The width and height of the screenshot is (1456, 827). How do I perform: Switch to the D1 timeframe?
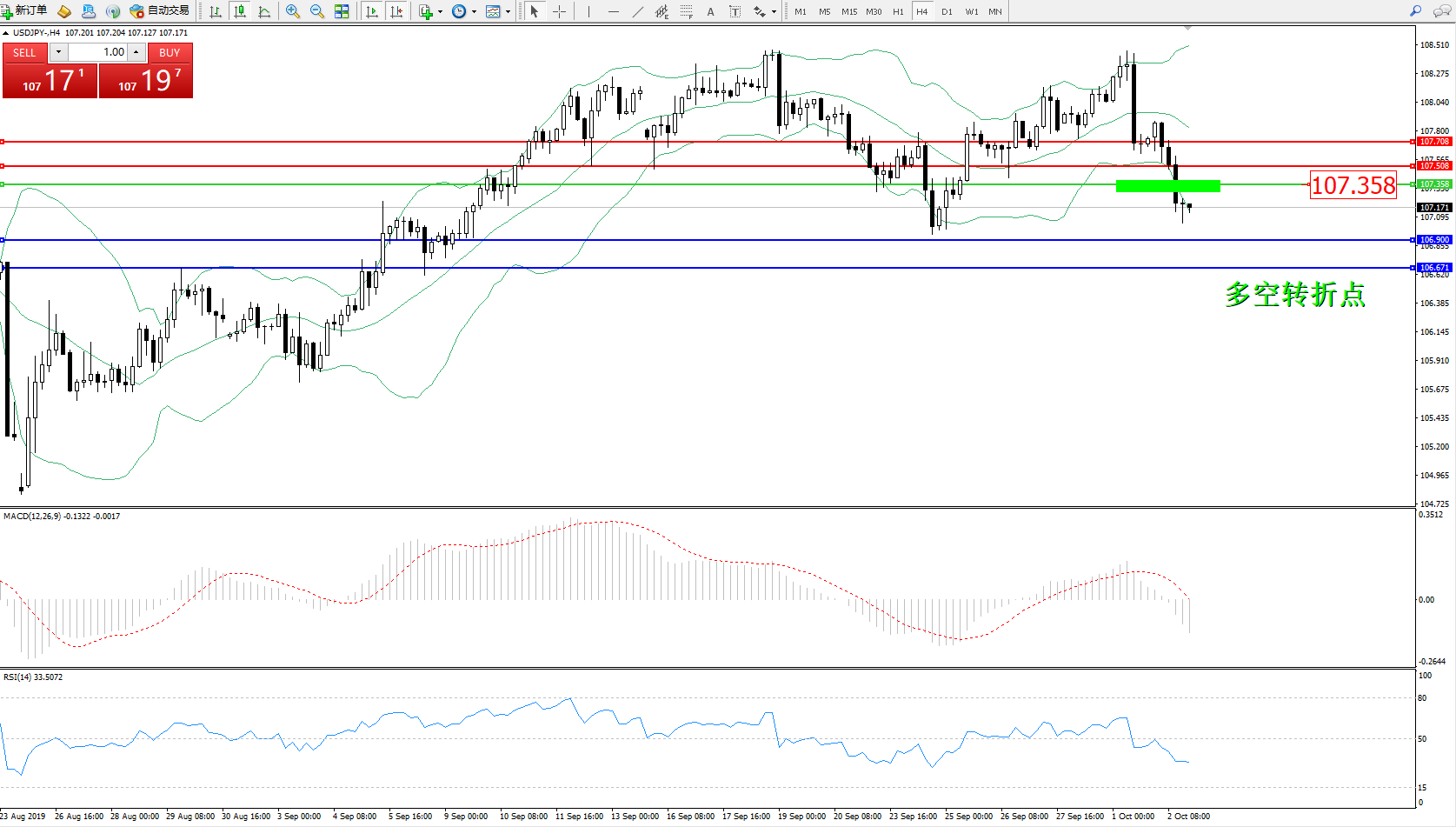947,11
